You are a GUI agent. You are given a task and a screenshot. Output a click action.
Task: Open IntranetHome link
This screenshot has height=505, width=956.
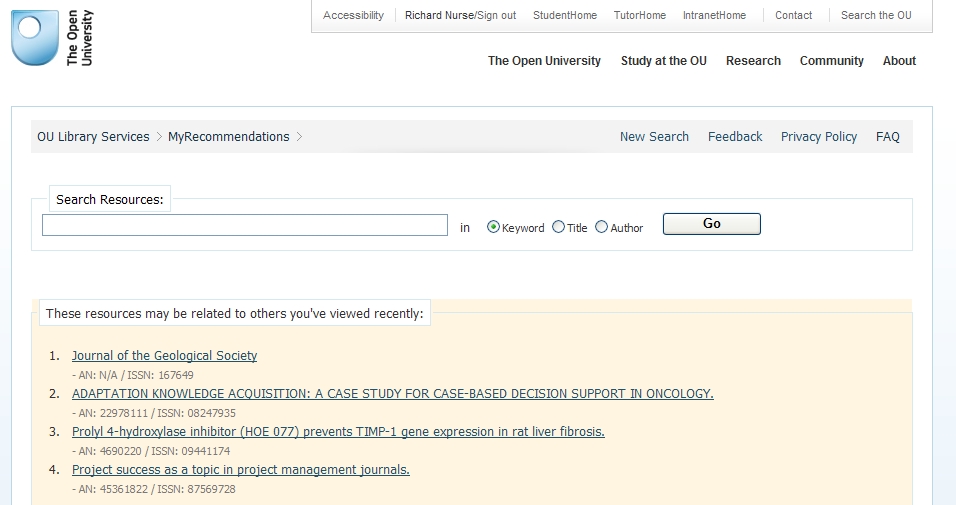click(714, 15)
